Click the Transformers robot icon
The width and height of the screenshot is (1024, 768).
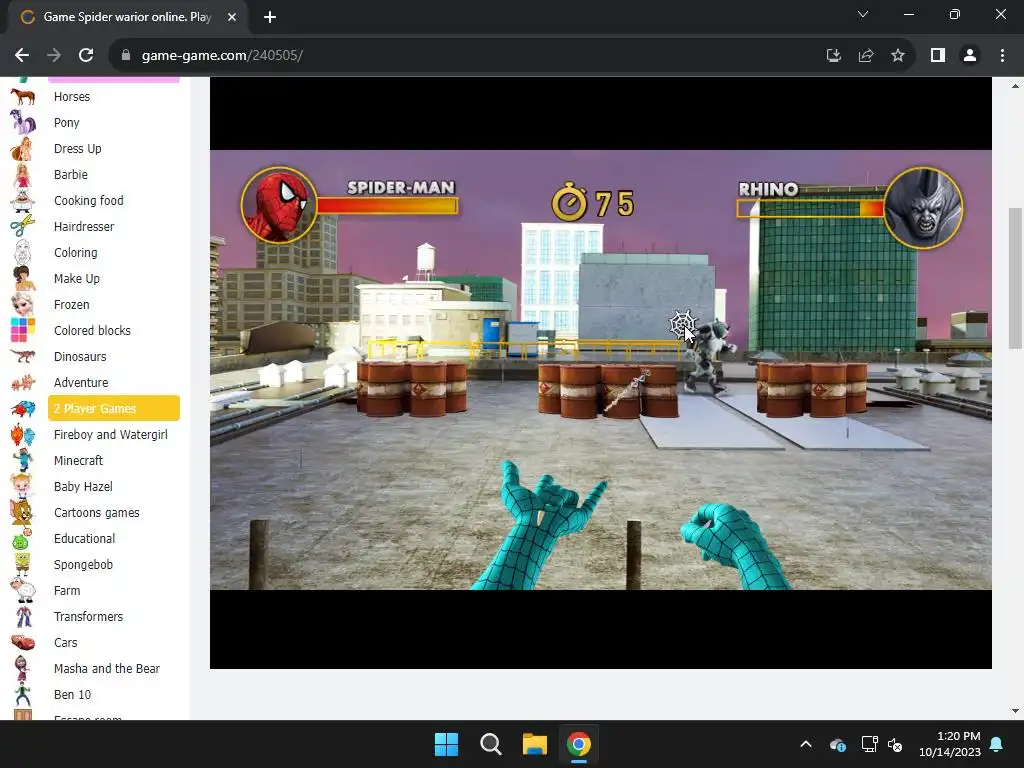[x=22, y=616]
